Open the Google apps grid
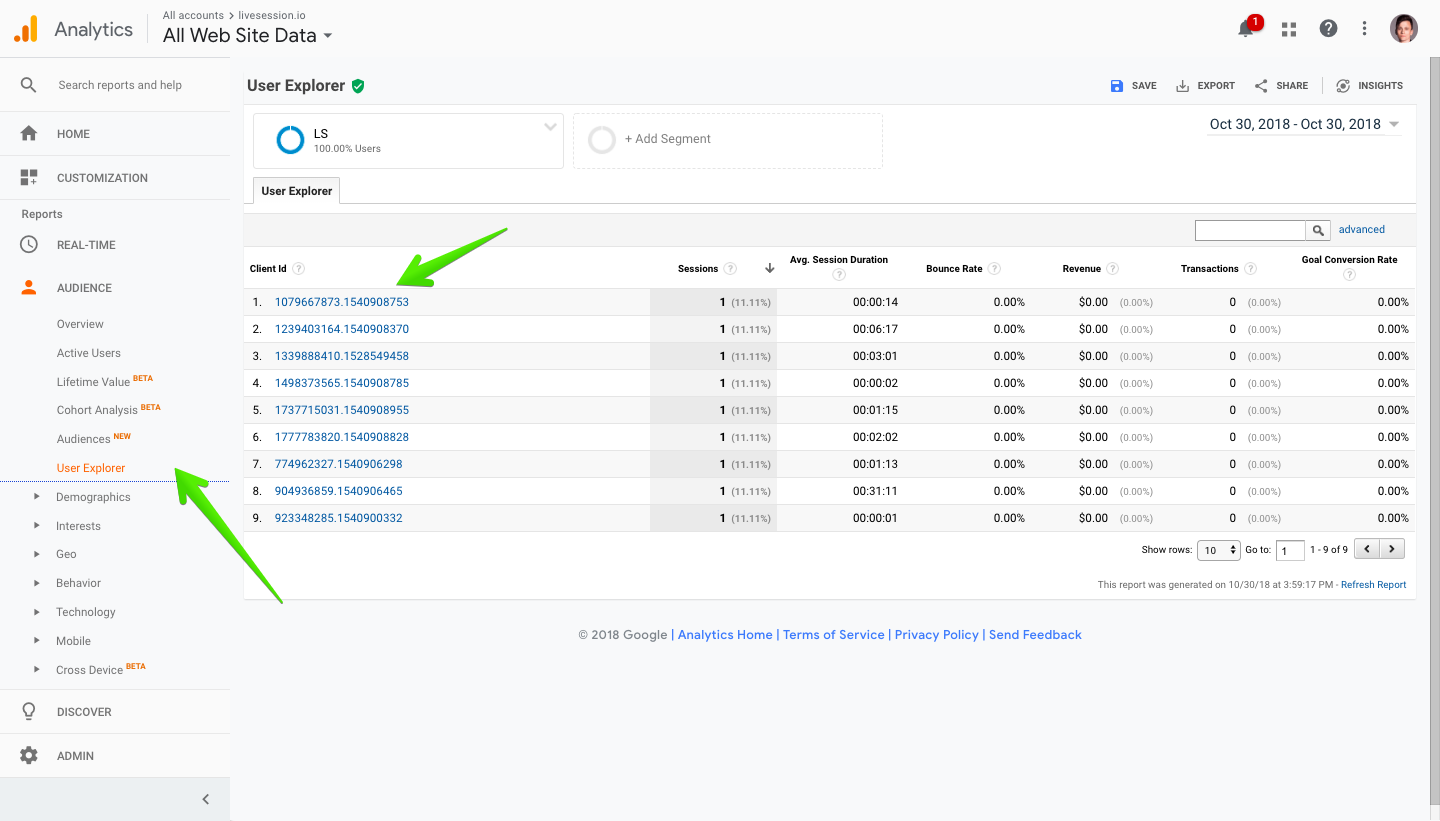1440x821 pixels. coord(1288,28)
